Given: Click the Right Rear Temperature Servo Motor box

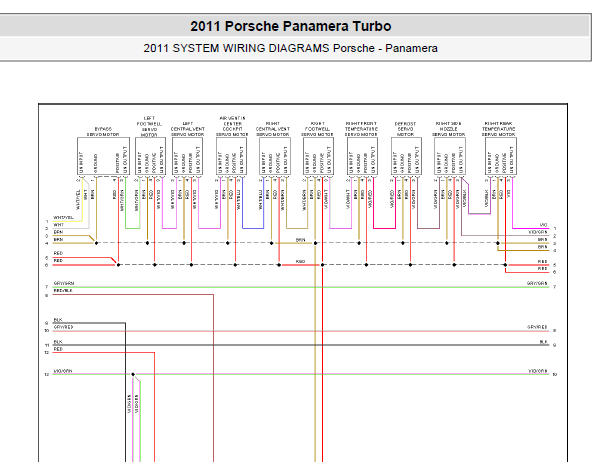Looking at the screenshot, I should click(x=501, y=156).
